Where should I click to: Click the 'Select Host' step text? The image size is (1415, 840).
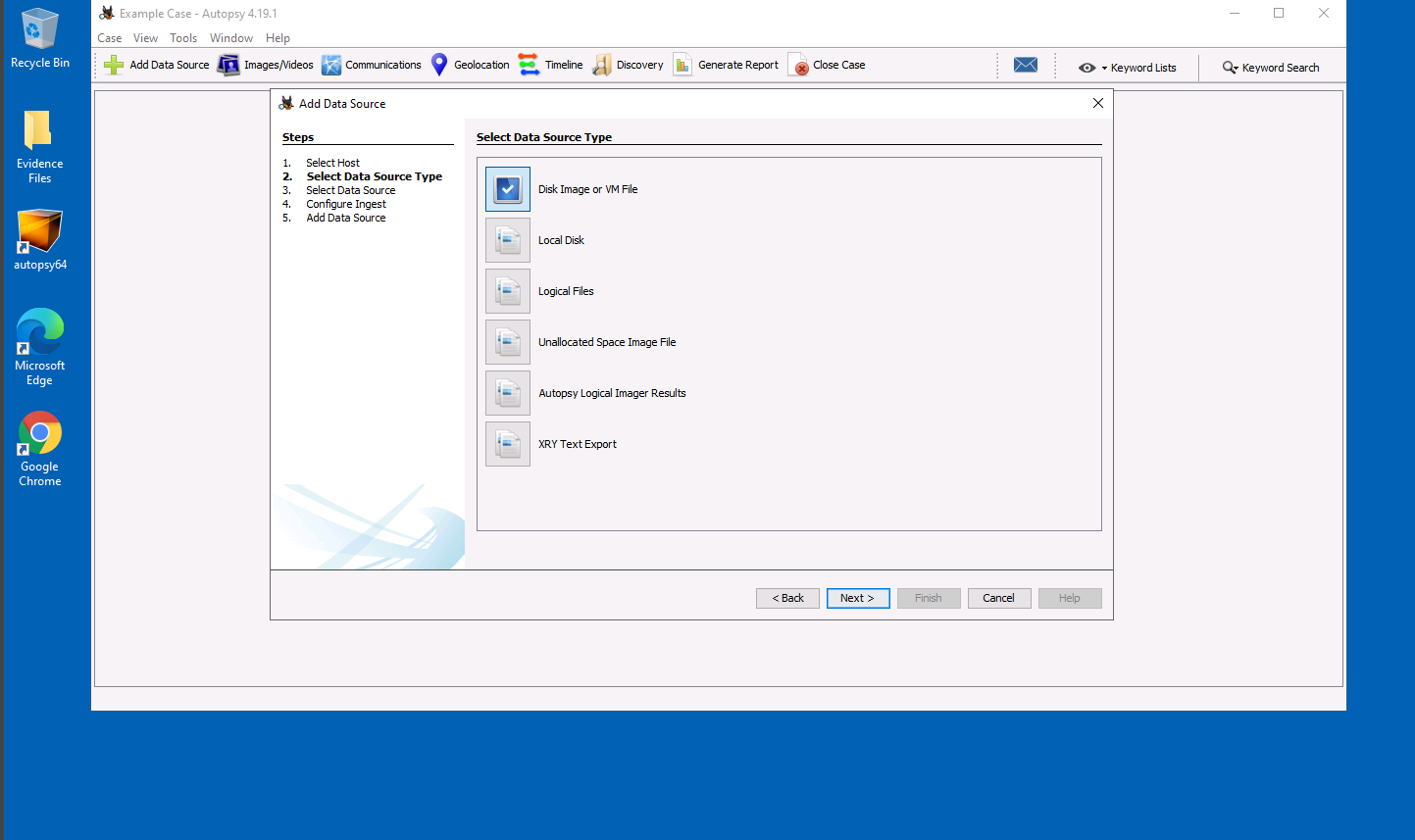[332, 163]
